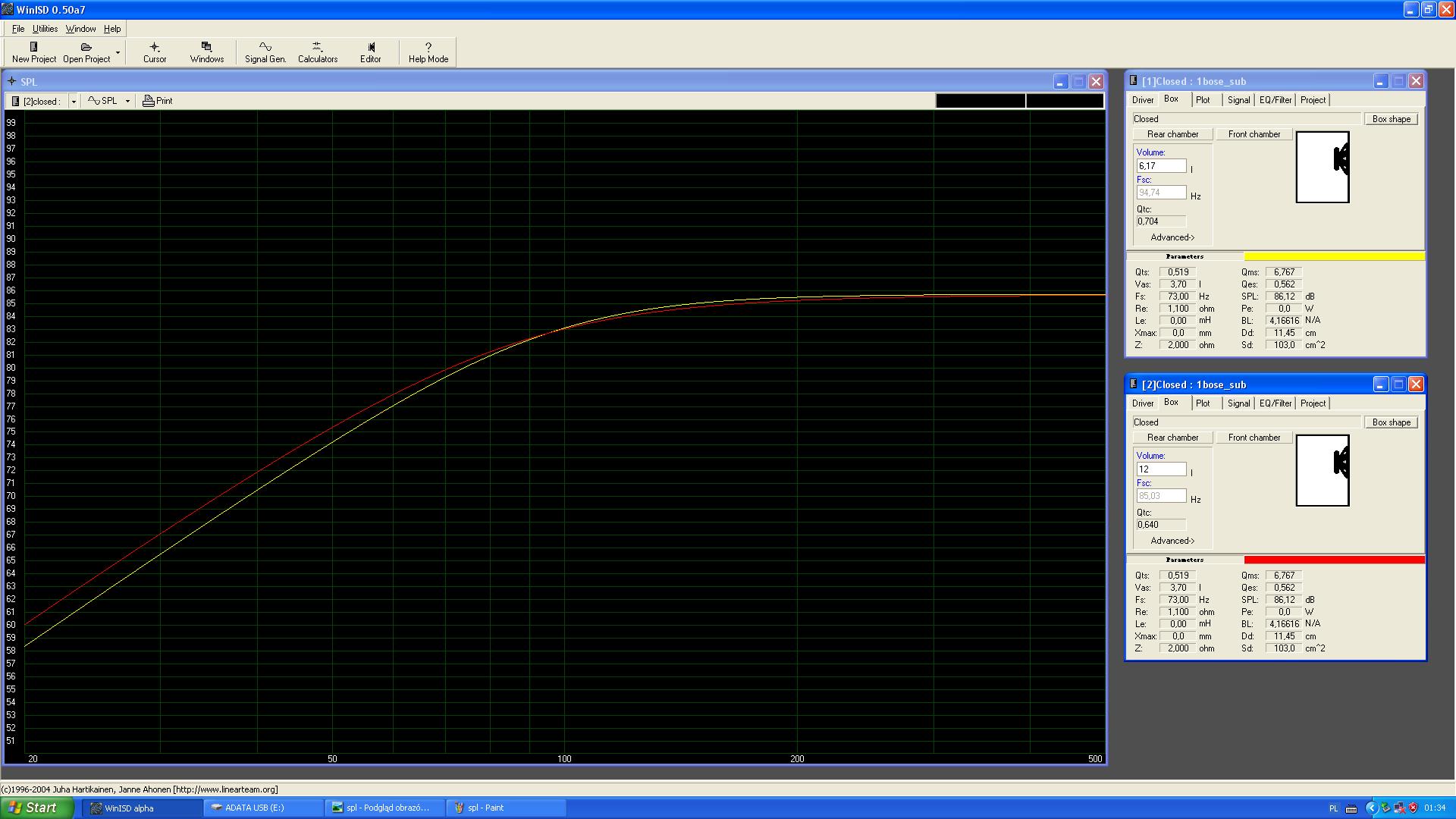Click the red plot color bar

click(1333, 560)
